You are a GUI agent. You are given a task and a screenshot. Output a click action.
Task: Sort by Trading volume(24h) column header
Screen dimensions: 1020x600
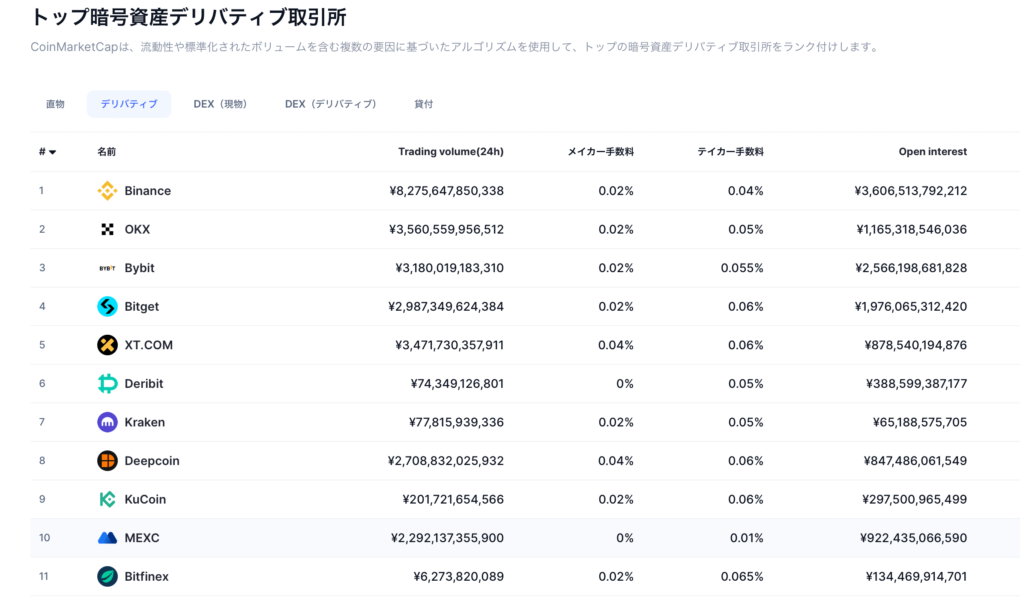pos(451,151)
